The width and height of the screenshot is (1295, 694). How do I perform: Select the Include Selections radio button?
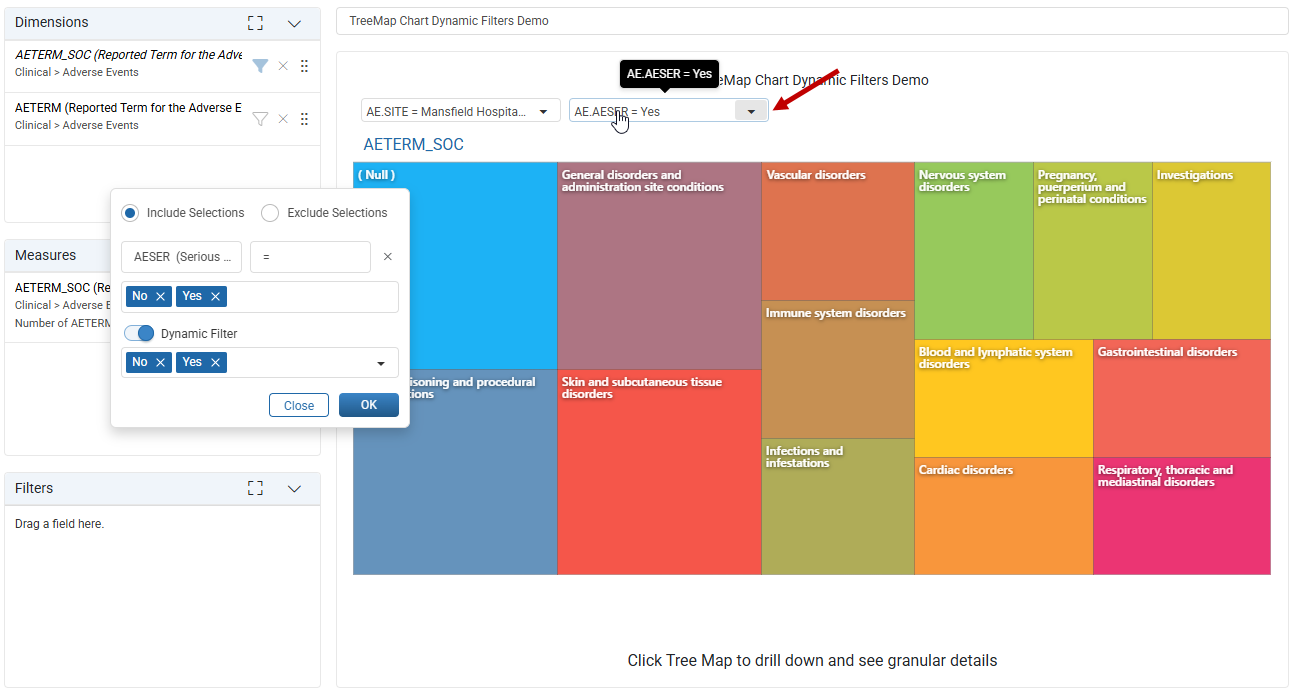(x=130, y=213)
